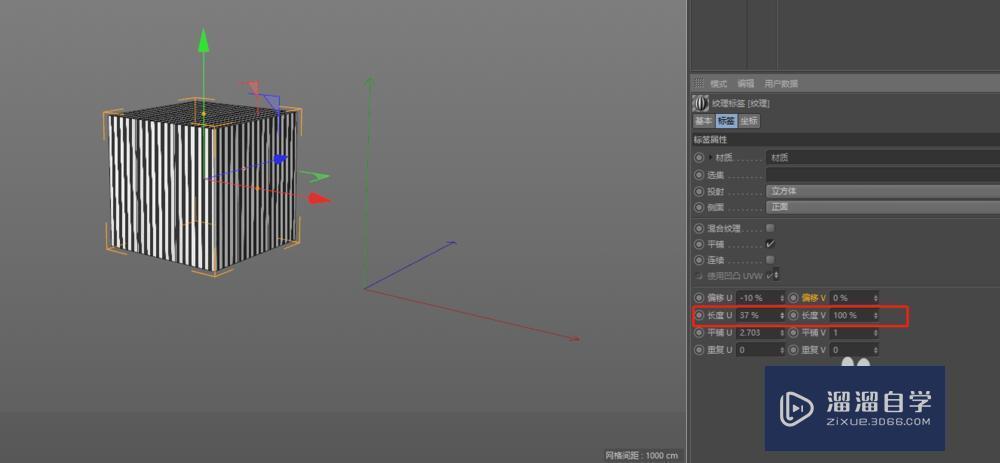Toggle the 连续 seamless checkbox
The height and width of the screenshot is (463, 1000).
[770, 260]
